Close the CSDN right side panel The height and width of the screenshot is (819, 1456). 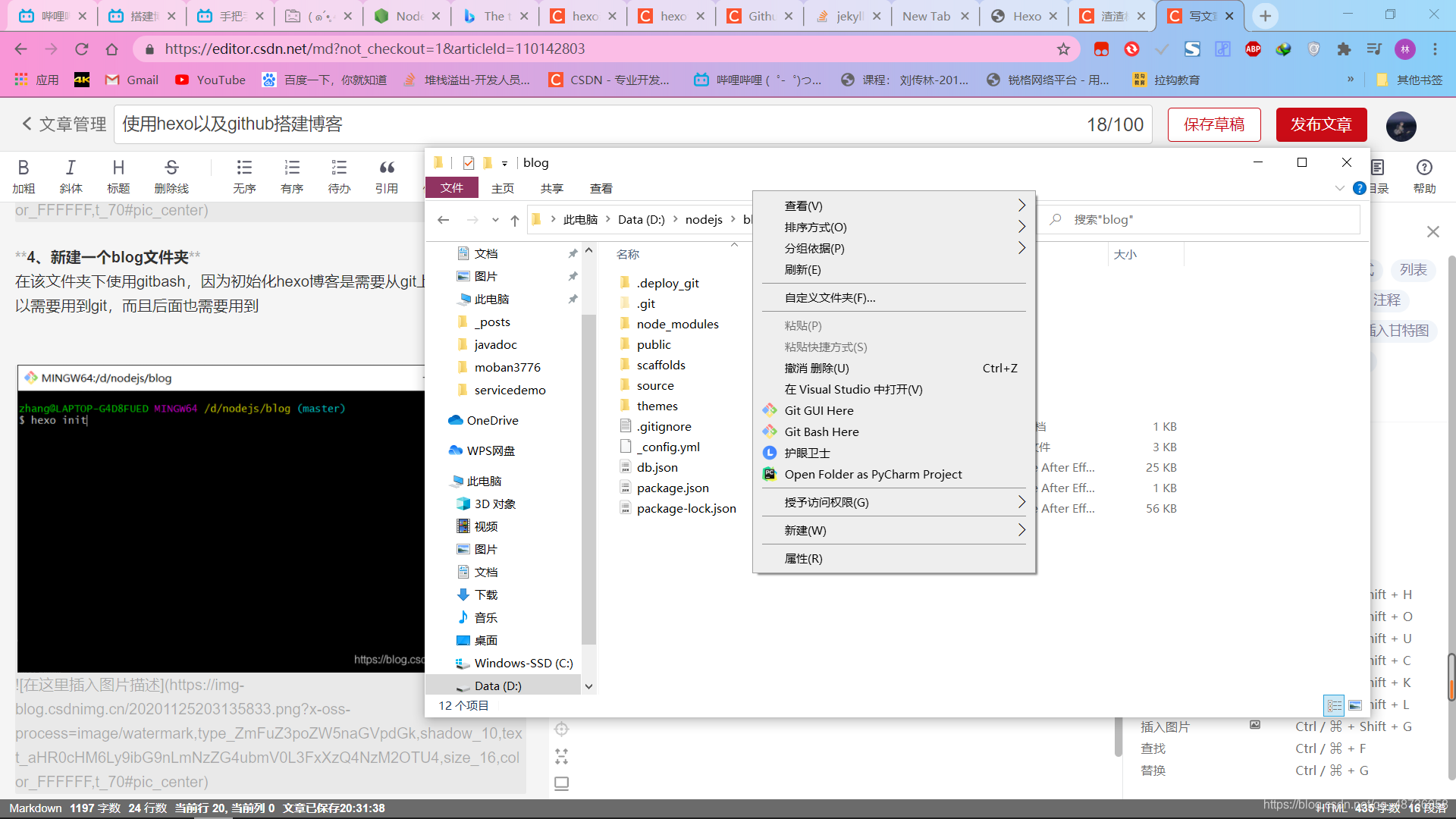(x=1432, y=232)
